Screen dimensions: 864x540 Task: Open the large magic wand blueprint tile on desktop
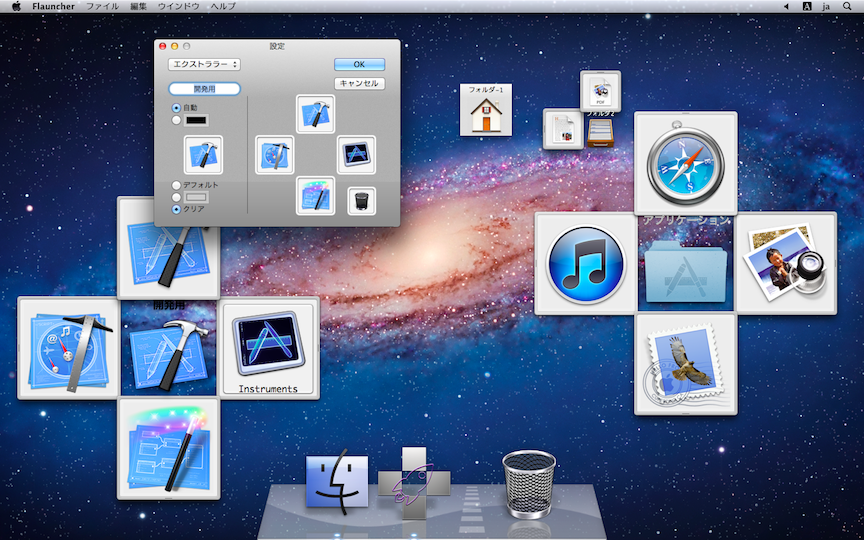click(x=169, y=449)
